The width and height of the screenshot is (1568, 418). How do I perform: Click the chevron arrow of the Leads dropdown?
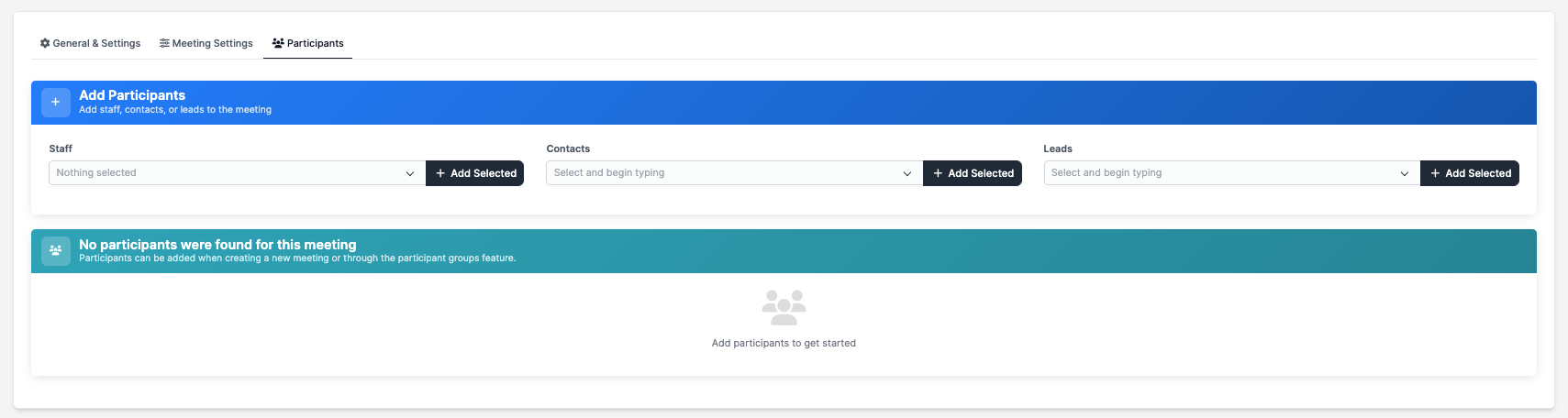click(1404, 173)
